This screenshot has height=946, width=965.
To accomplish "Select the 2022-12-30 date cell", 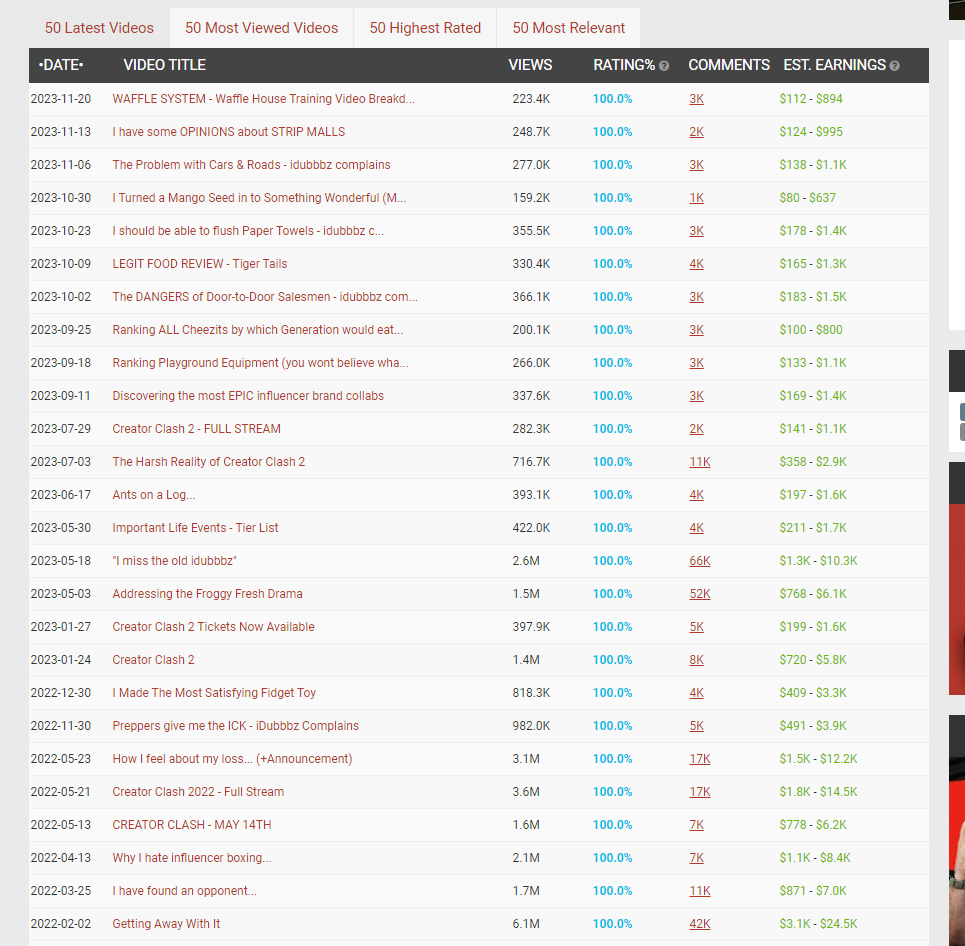I will tap(61, 693).
